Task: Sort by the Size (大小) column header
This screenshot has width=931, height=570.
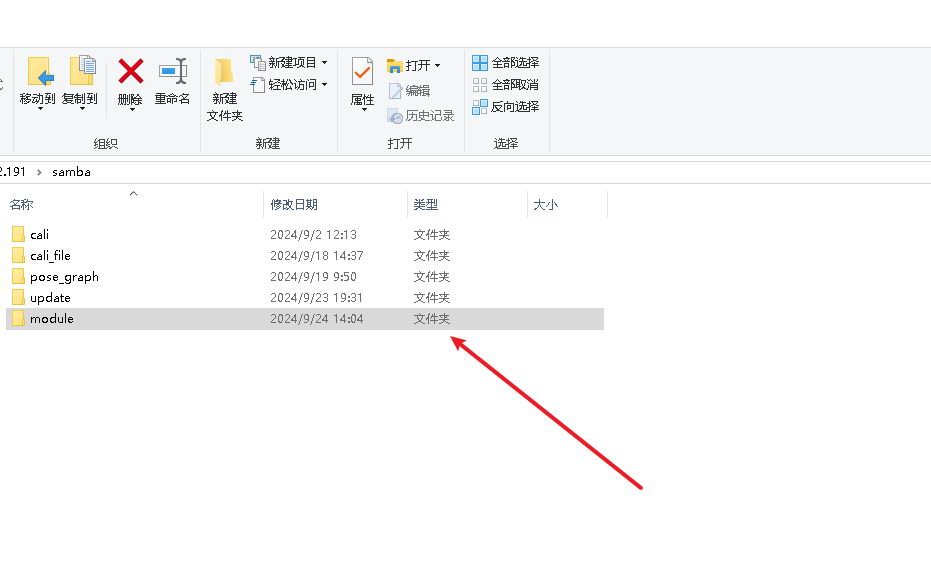Action: point(546,205)
